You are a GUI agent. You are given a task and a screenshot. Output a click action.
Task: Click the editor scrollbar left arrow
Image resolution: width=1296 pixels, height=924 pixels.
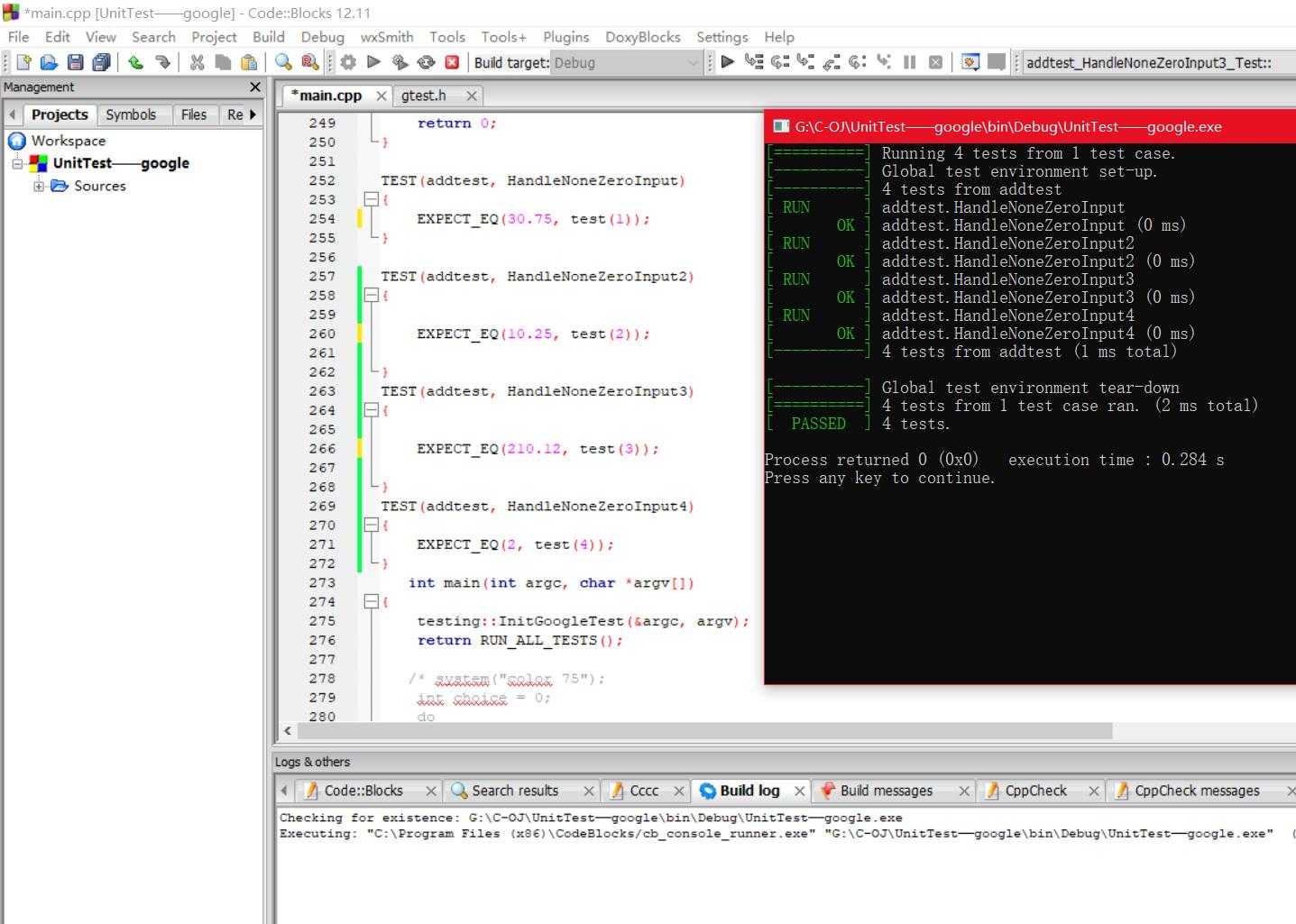tap(288, 731)
